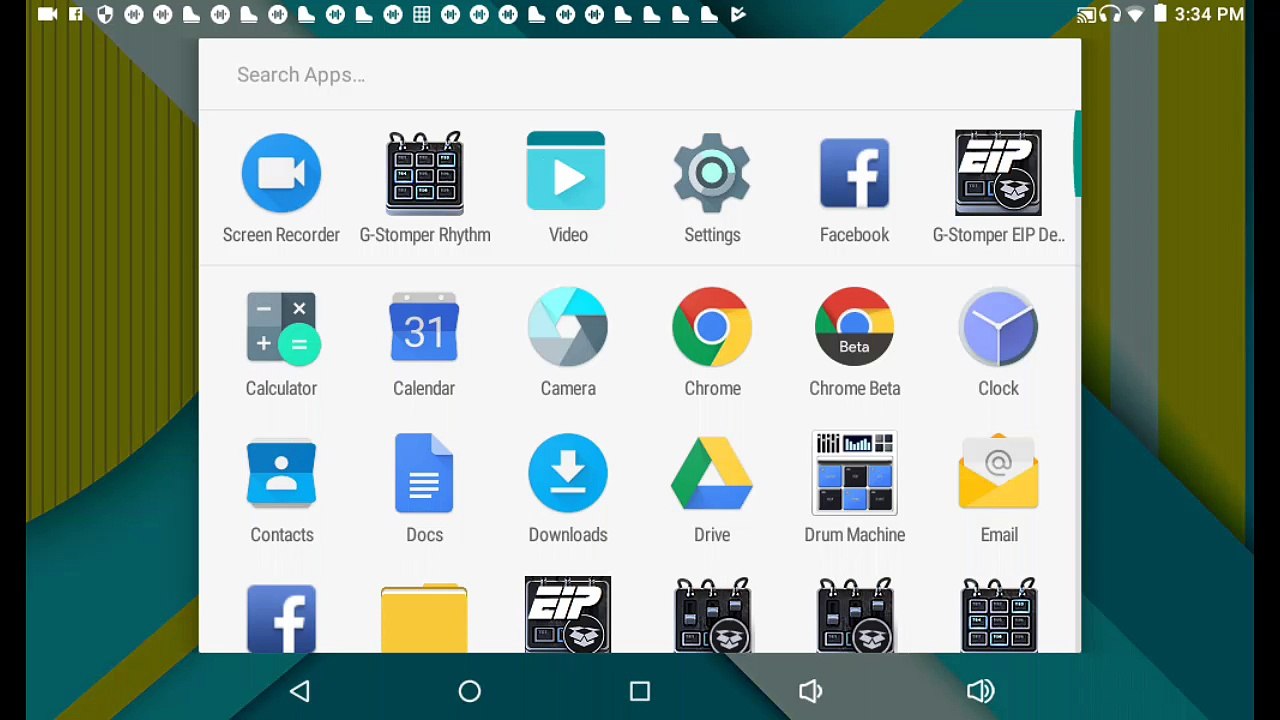Tap the battery icon in status bar

1160,14
